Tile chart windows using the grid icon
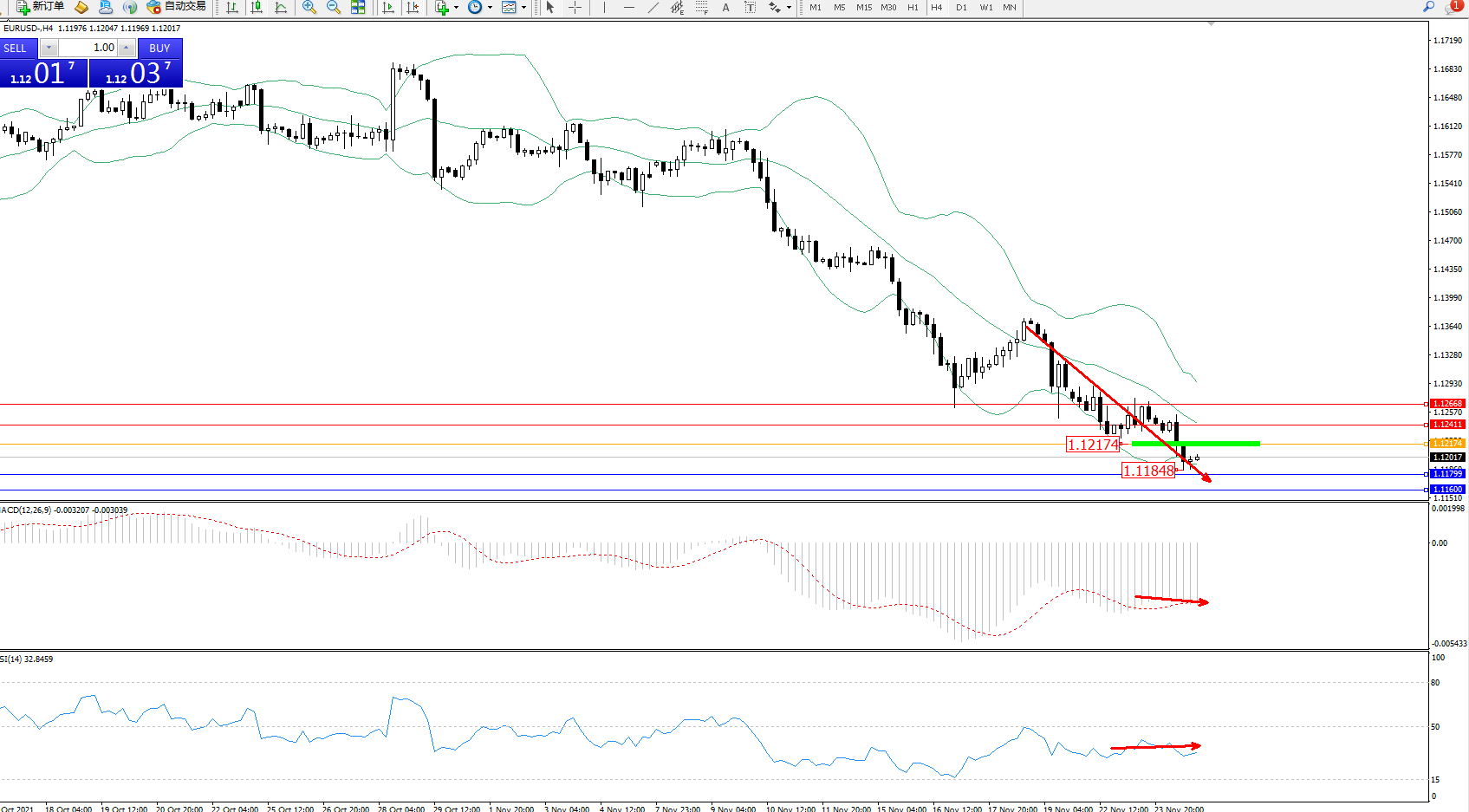This screenshot has height=812, width=1469. point(358,8)
